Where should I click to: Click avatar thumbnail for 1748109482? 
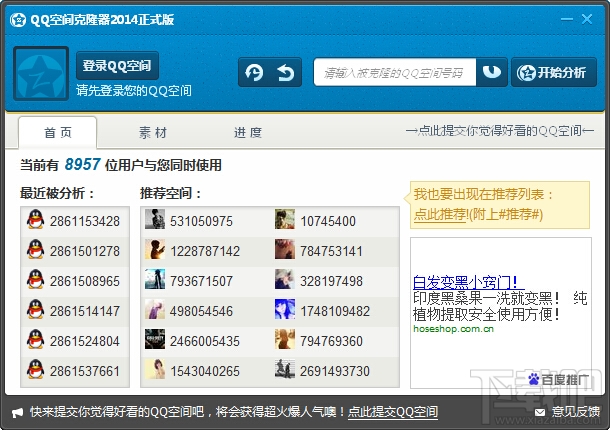[x=285, y=309]
